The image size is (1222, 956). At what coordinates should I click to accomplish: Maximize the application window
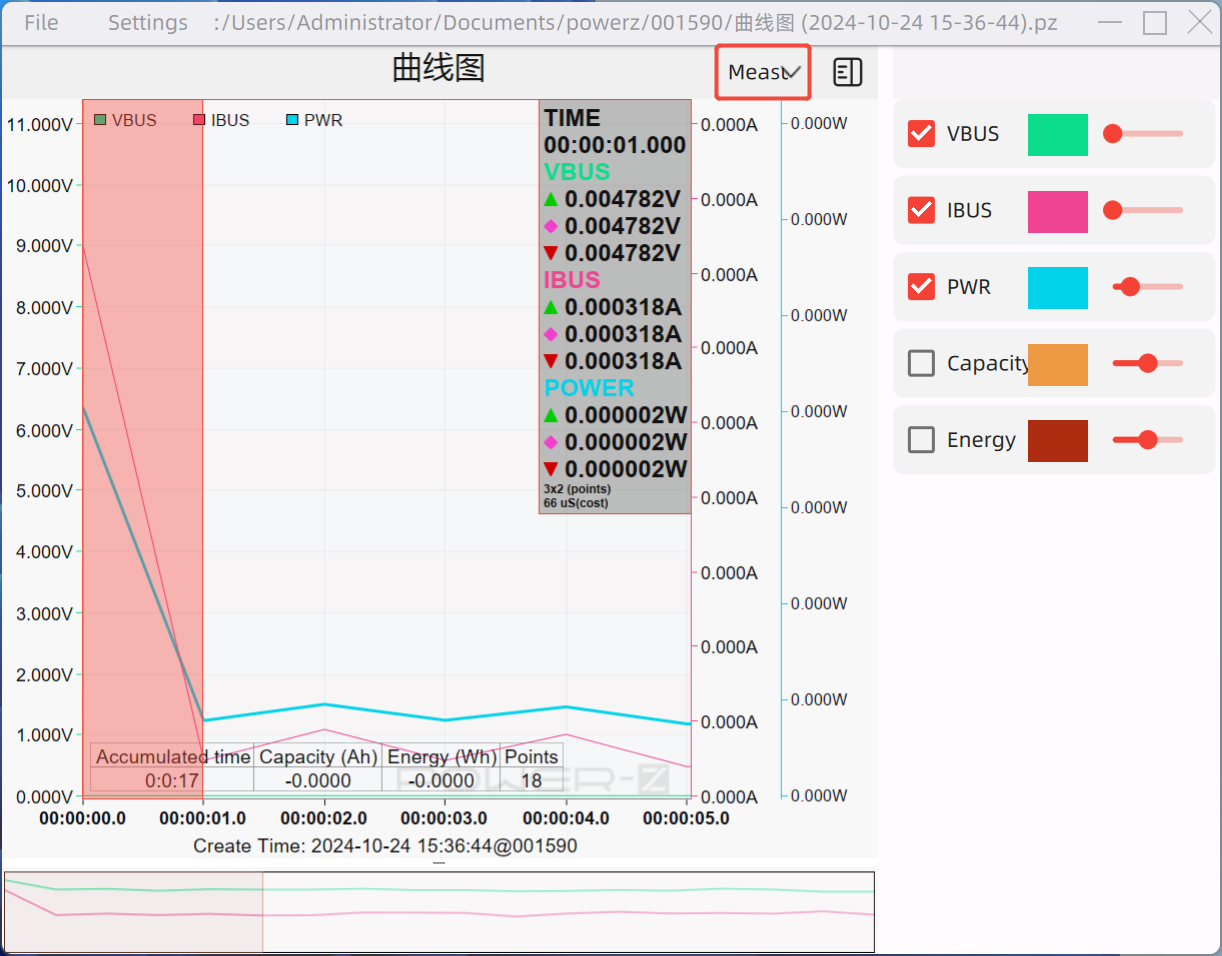click(x=1155, y=22)
